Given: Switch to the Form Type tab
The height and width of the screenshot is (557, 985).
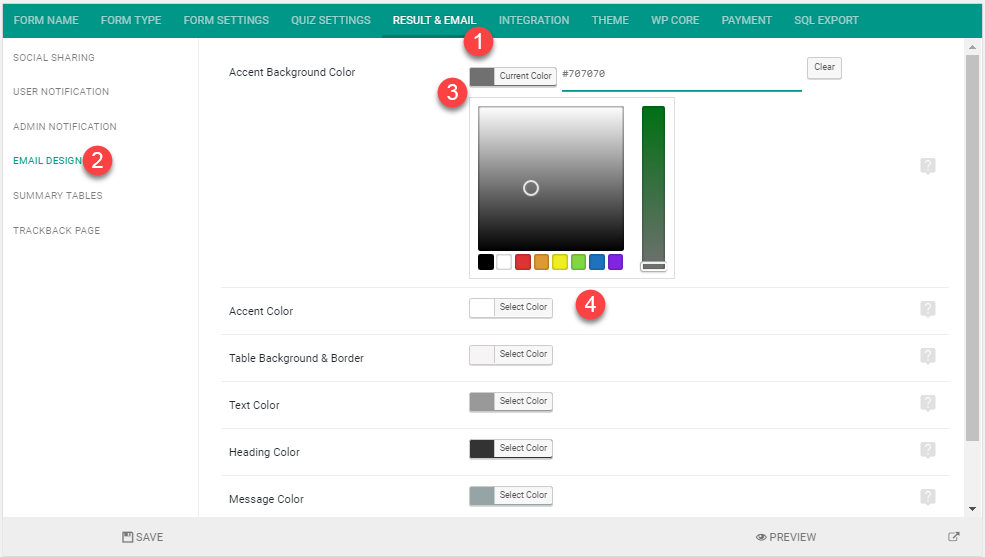Looking at the screenshot, I should click(x=131, y=20).
